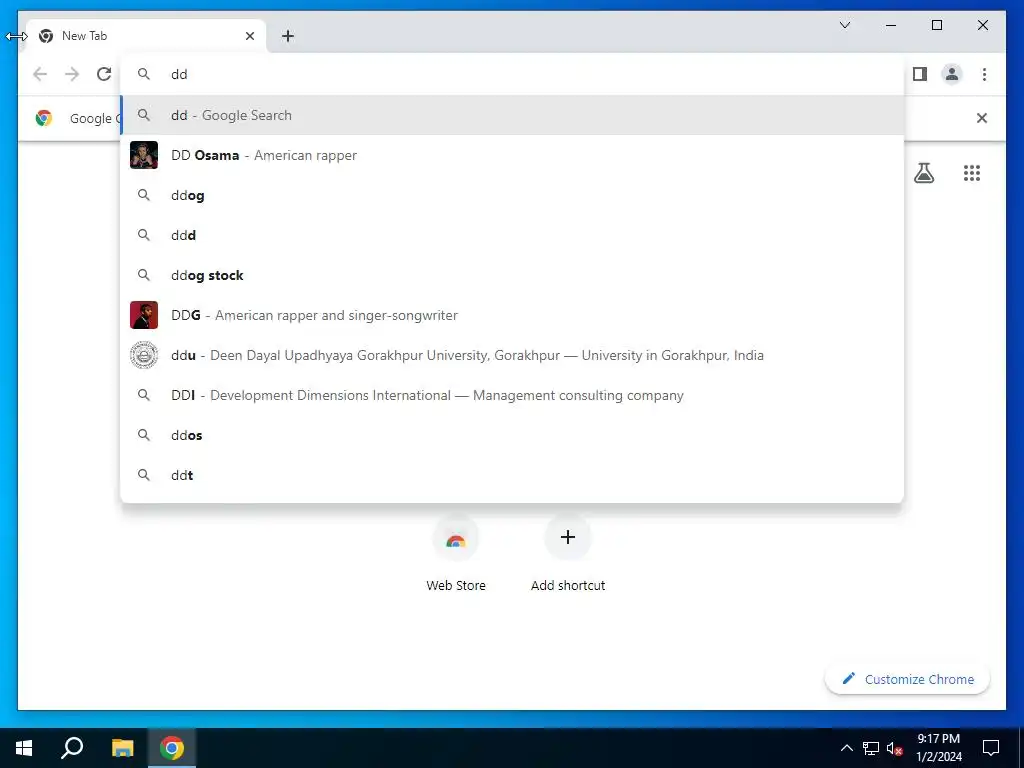Image resolution: width=1024 pixels, height=768 pixels.
Task: Choose DDG American rapper suggestion
Action: 512,315
